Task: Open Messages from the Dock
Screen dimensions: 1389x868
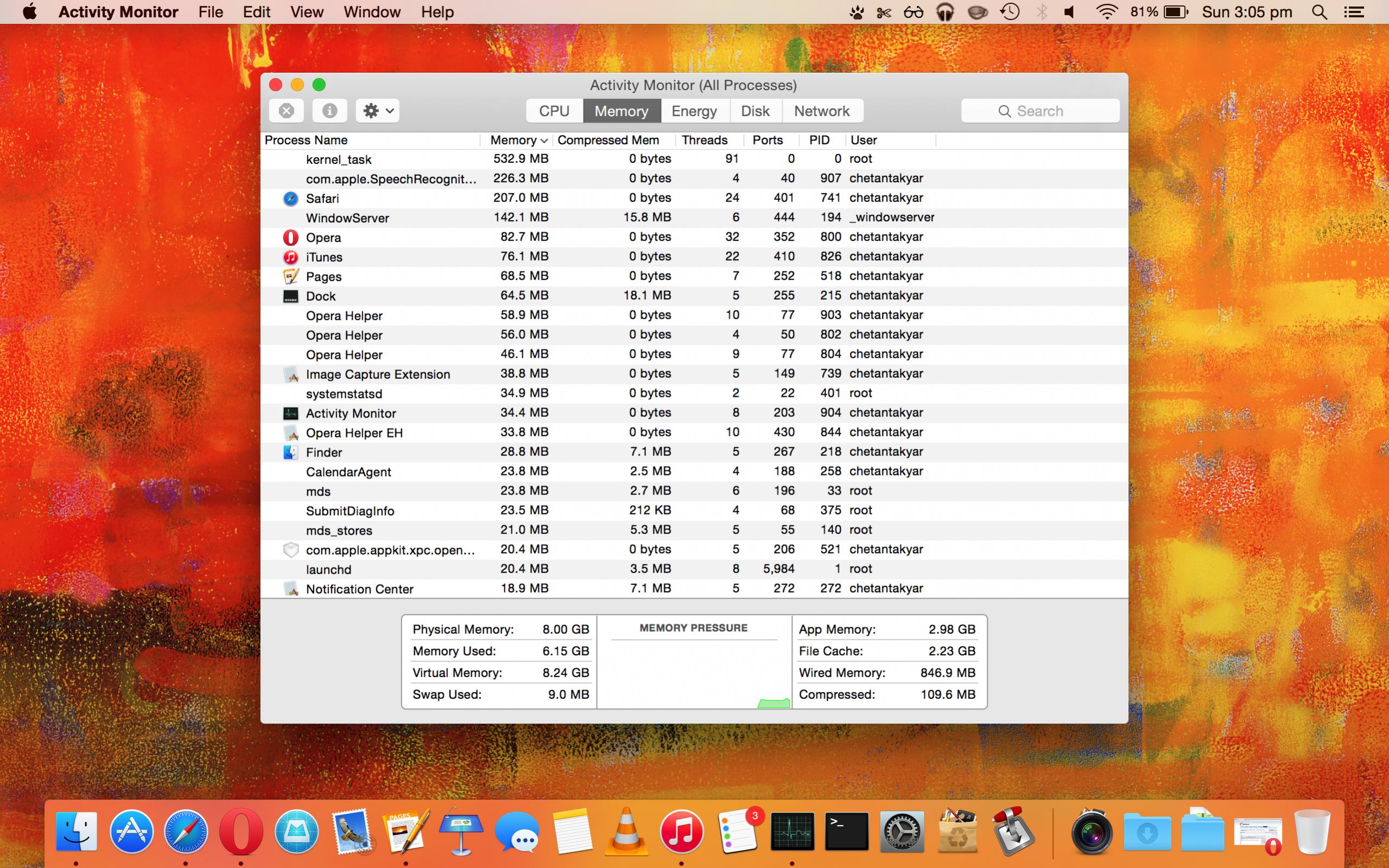Action: pos(517,832)
